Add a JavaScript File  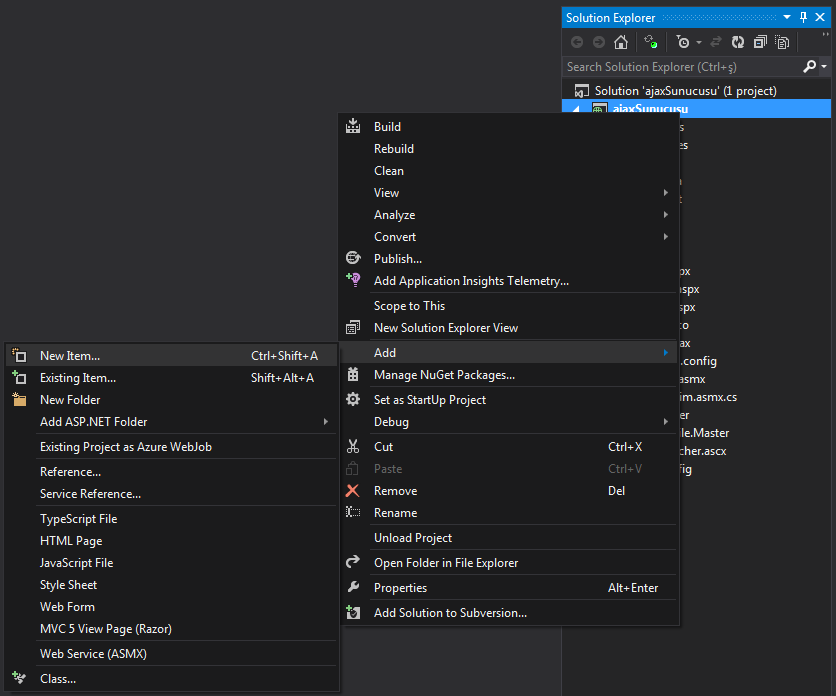tap(76, 563)
